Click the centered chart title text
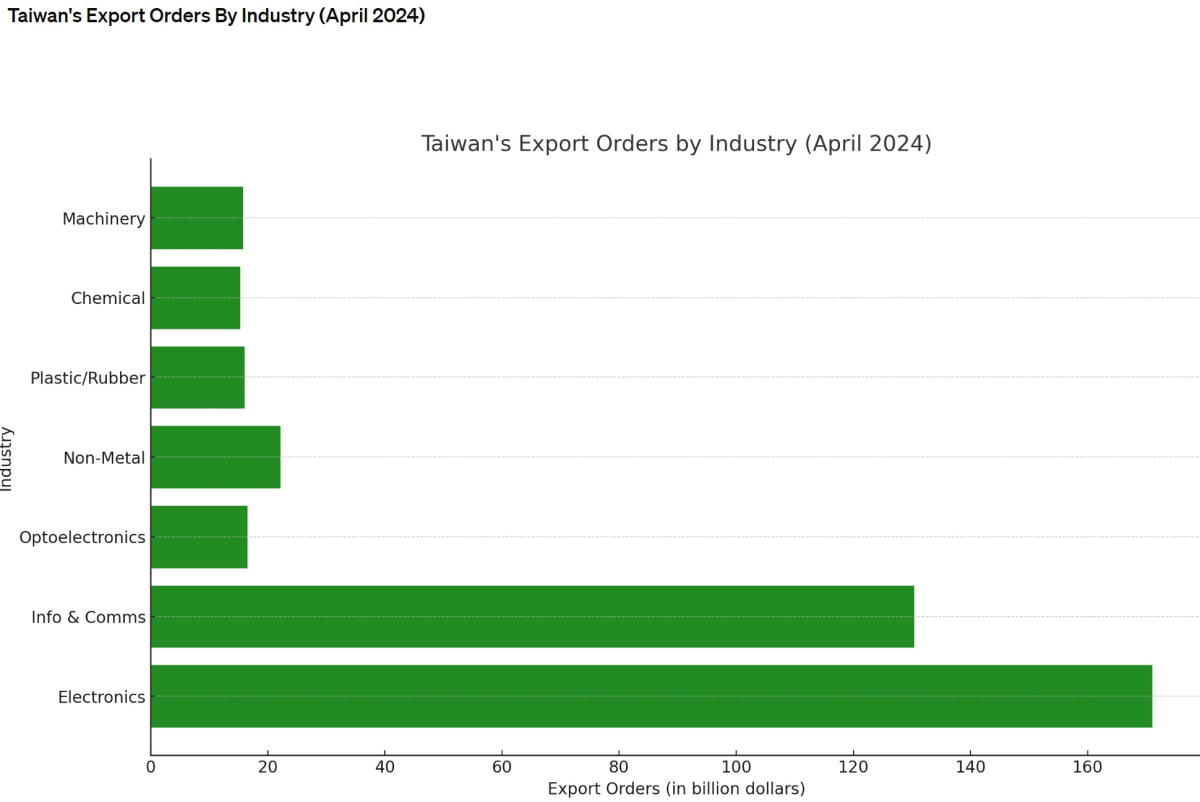The height and width of the screenshot is (802, 1200). tap(676, 143)
